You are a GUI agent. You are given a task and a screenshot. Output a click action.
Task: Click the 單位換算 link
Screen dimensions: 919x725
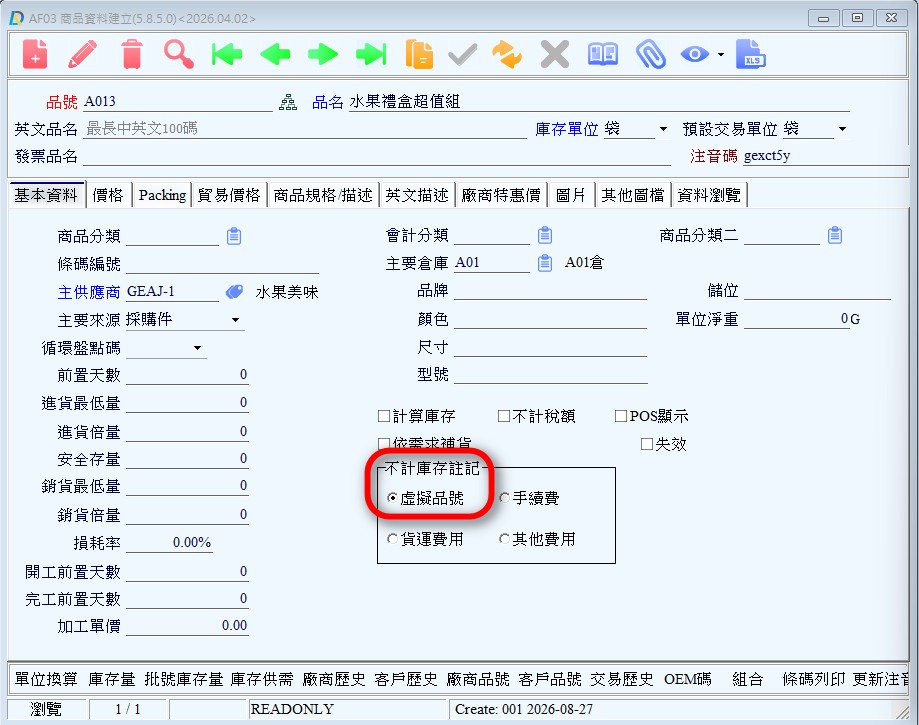[46, 679]
